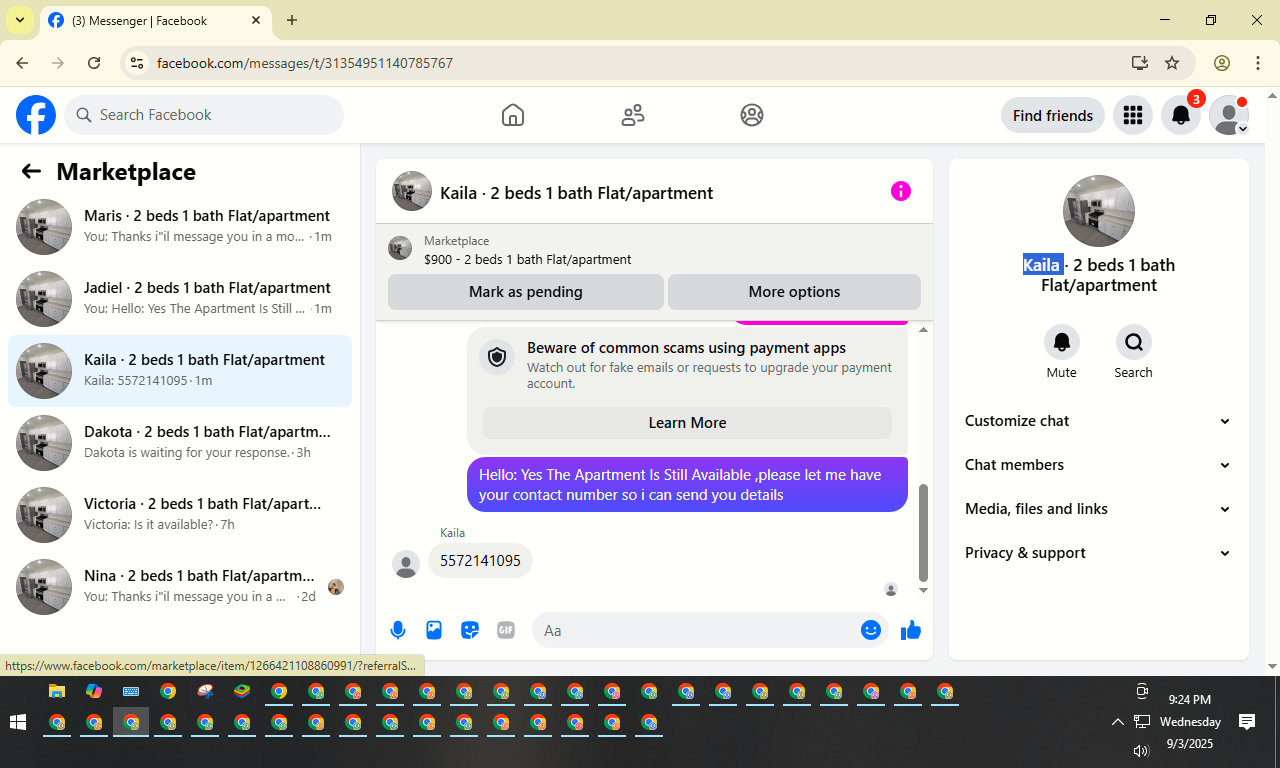
Task: Expand the Privacy & support section
Action: pyautogui.click(x=1099, y=553)
